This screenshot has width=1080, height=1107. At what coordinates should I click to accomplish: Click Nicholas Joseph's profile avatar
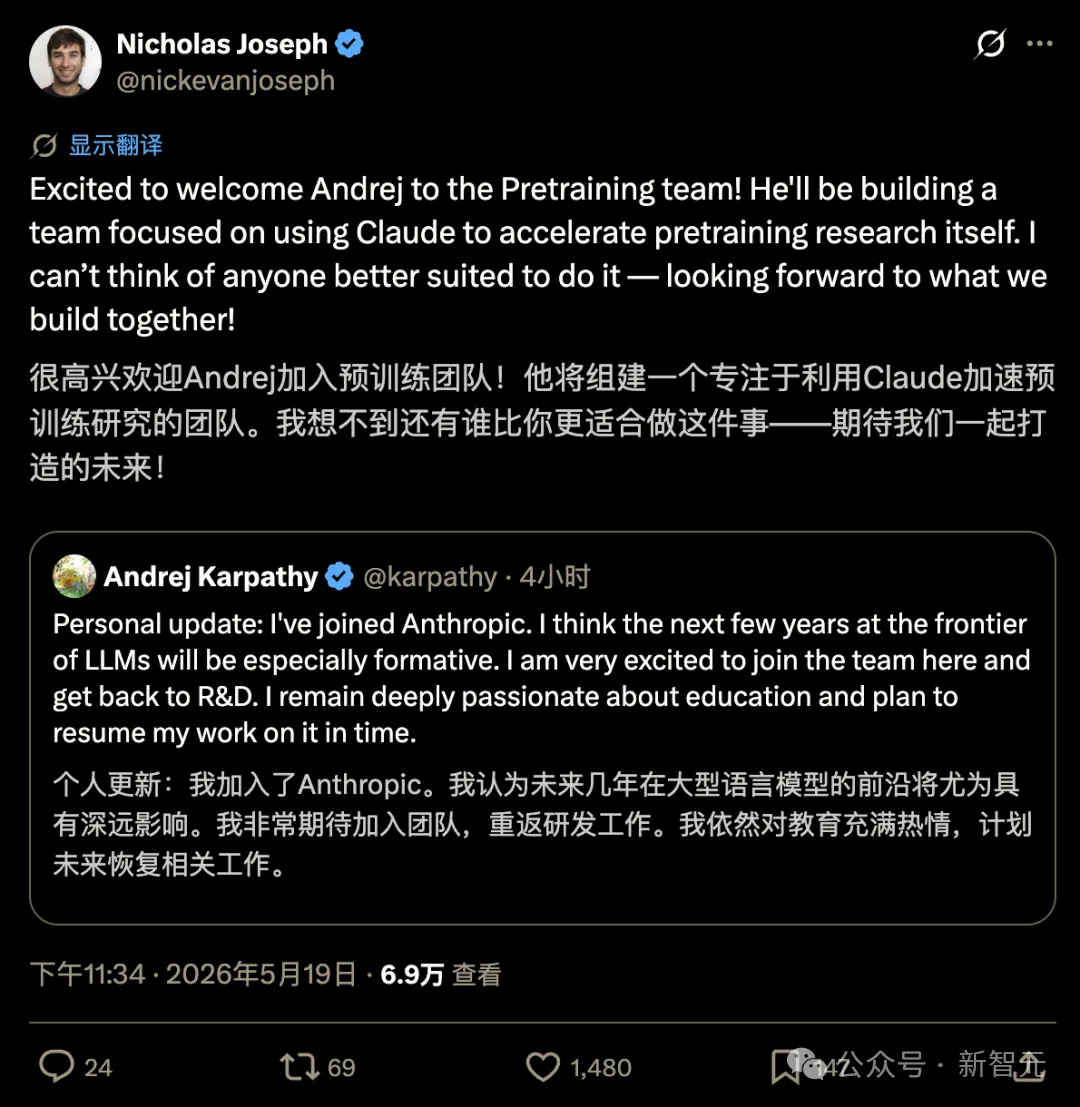pos(65,61)
